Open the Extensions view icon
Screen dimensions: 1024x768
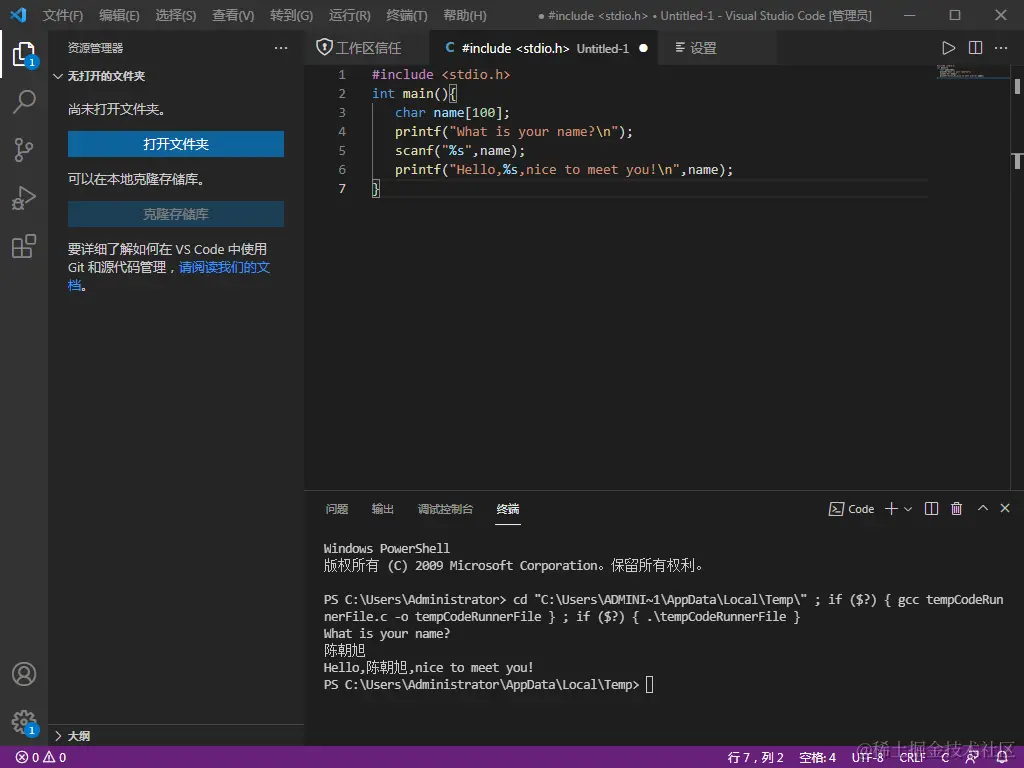pyautogui.click(x=24, y=247)
